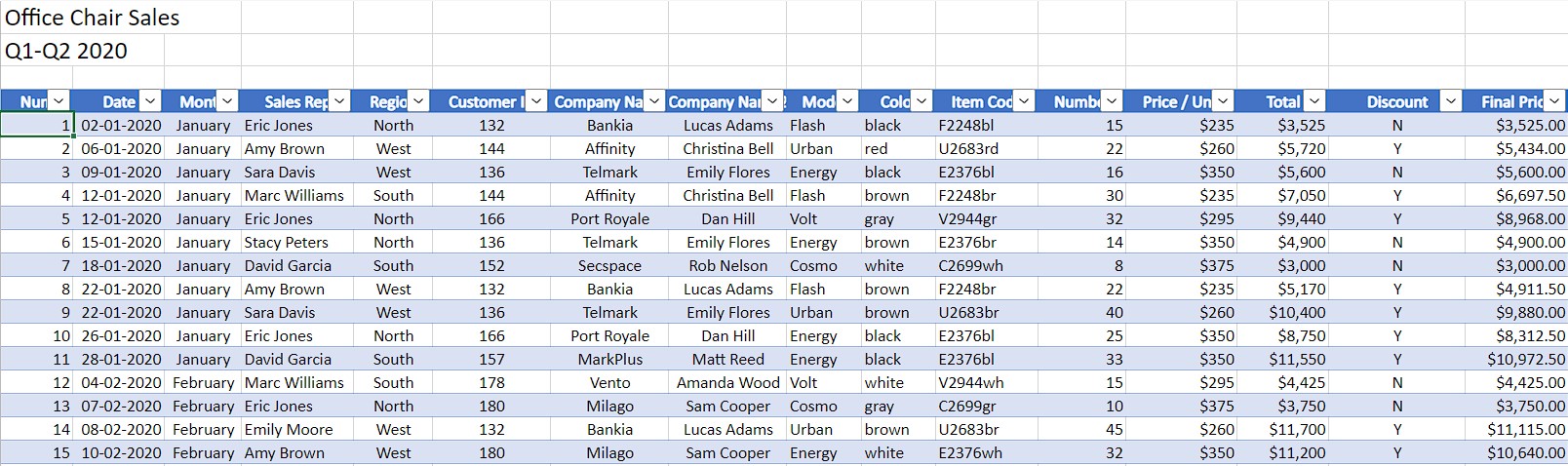Click the $11,115.00 final price cell
Viewport: 1568px width, 466px height.
(1516, 429)
